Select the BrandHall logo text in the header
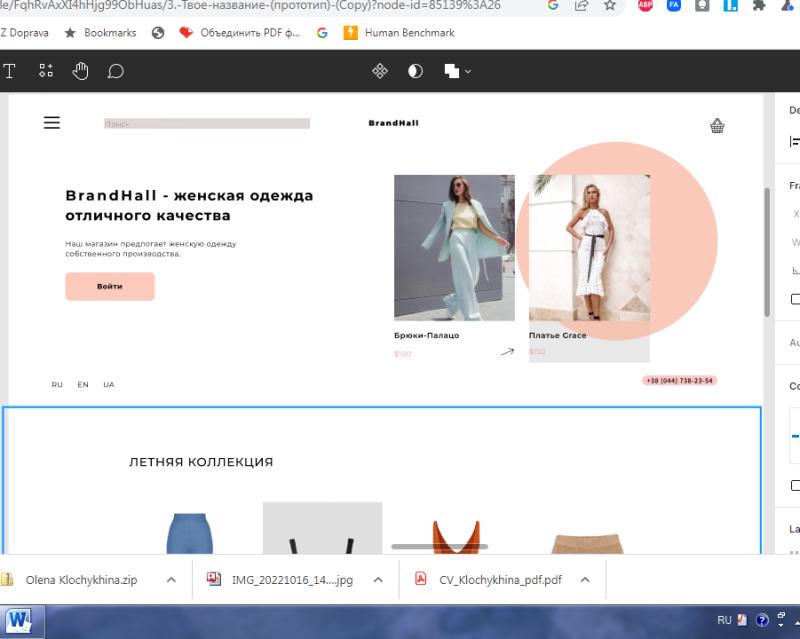800x639 pixels. point(393,123)
